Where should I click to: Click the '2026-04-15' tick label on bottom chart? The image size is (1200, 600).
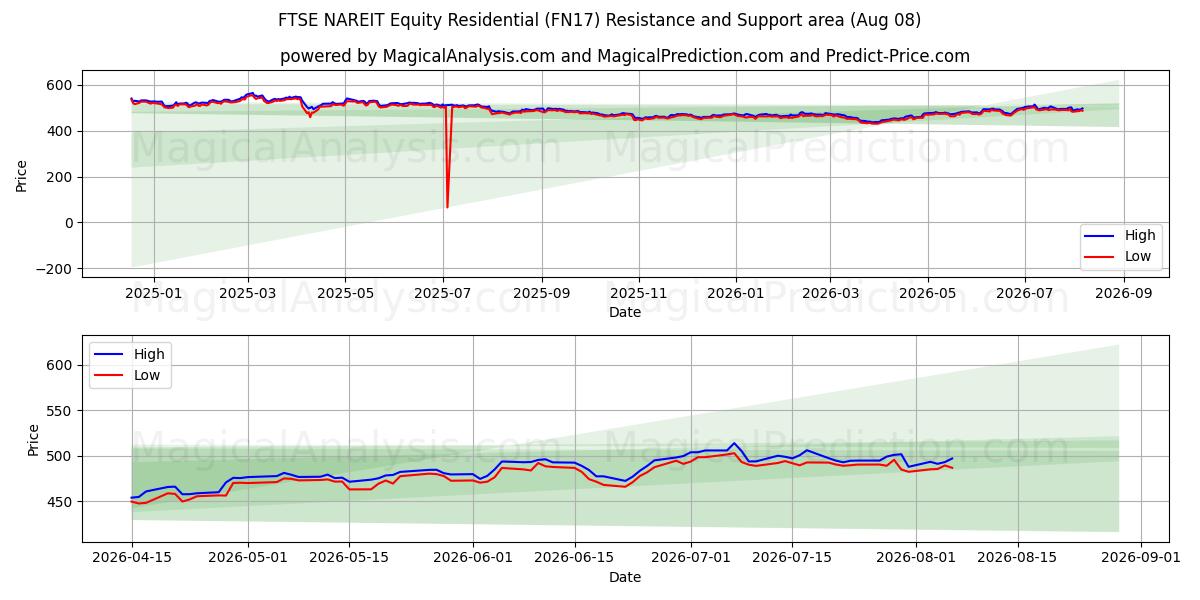(x=132, y=558)
